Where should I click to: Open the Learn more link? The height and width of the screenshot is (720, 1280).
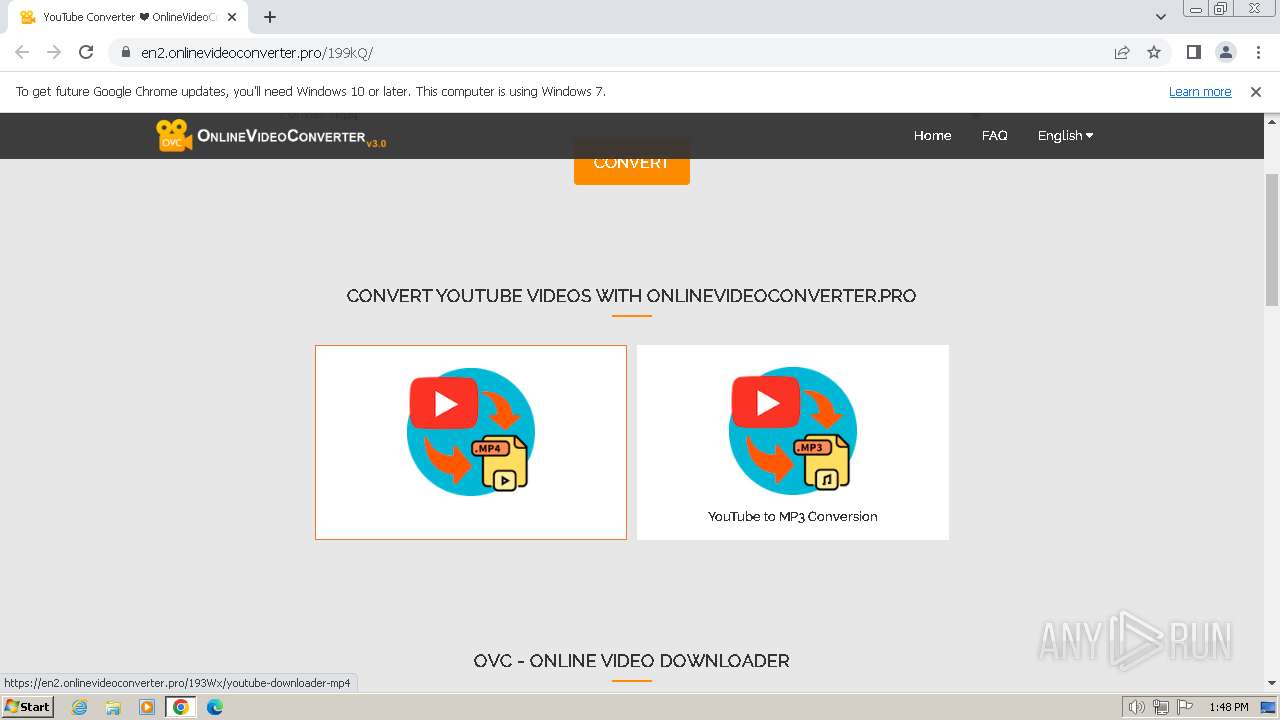1200,91
